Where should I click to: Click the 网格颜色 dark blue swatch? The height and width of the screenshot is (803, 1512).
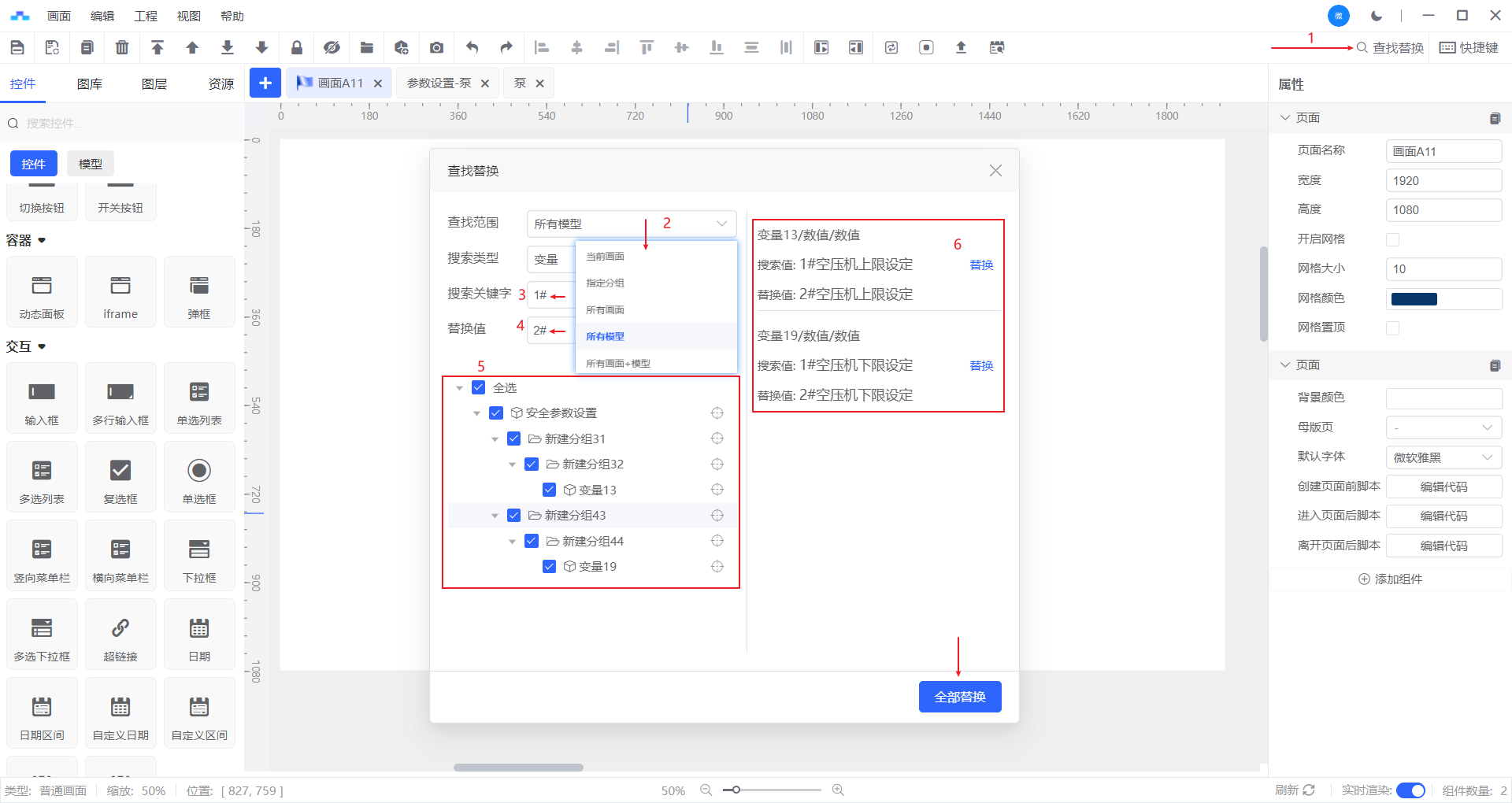click(x=1414, y=299)
